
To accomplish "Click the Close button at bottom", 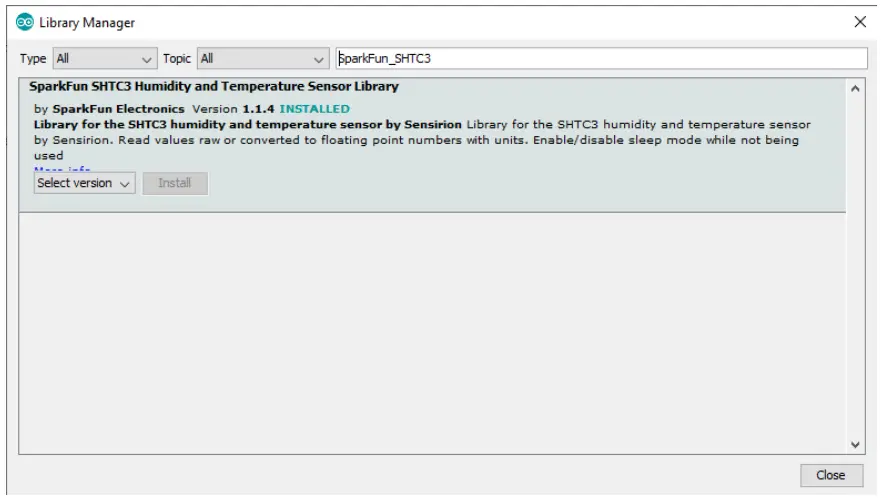I will 830,475.
